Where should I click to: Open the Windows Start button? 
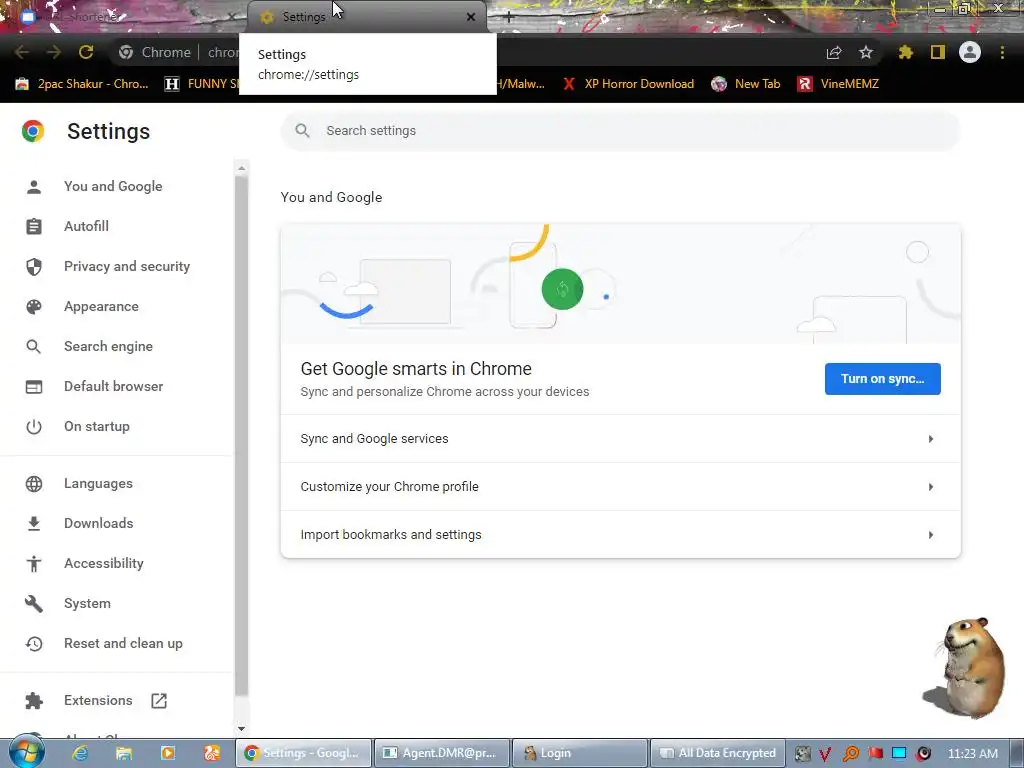pyautogui.click(x=27, y=752)
